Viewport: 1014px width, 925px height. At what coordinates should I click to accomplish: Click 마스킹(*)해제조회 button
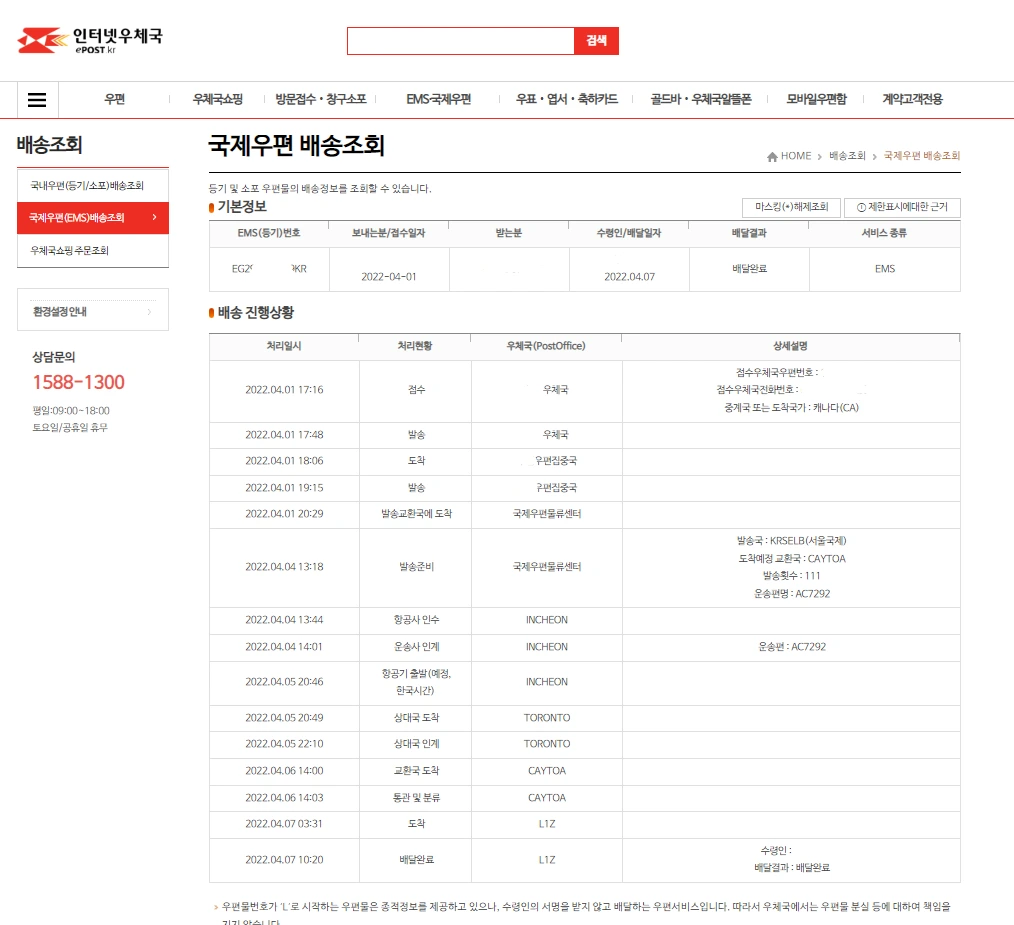[x=792, y=207]
